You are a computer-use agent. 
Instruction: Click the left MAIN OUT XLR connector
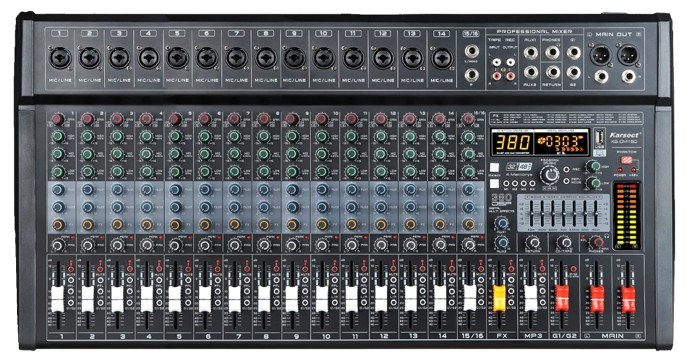coord(600,56)
